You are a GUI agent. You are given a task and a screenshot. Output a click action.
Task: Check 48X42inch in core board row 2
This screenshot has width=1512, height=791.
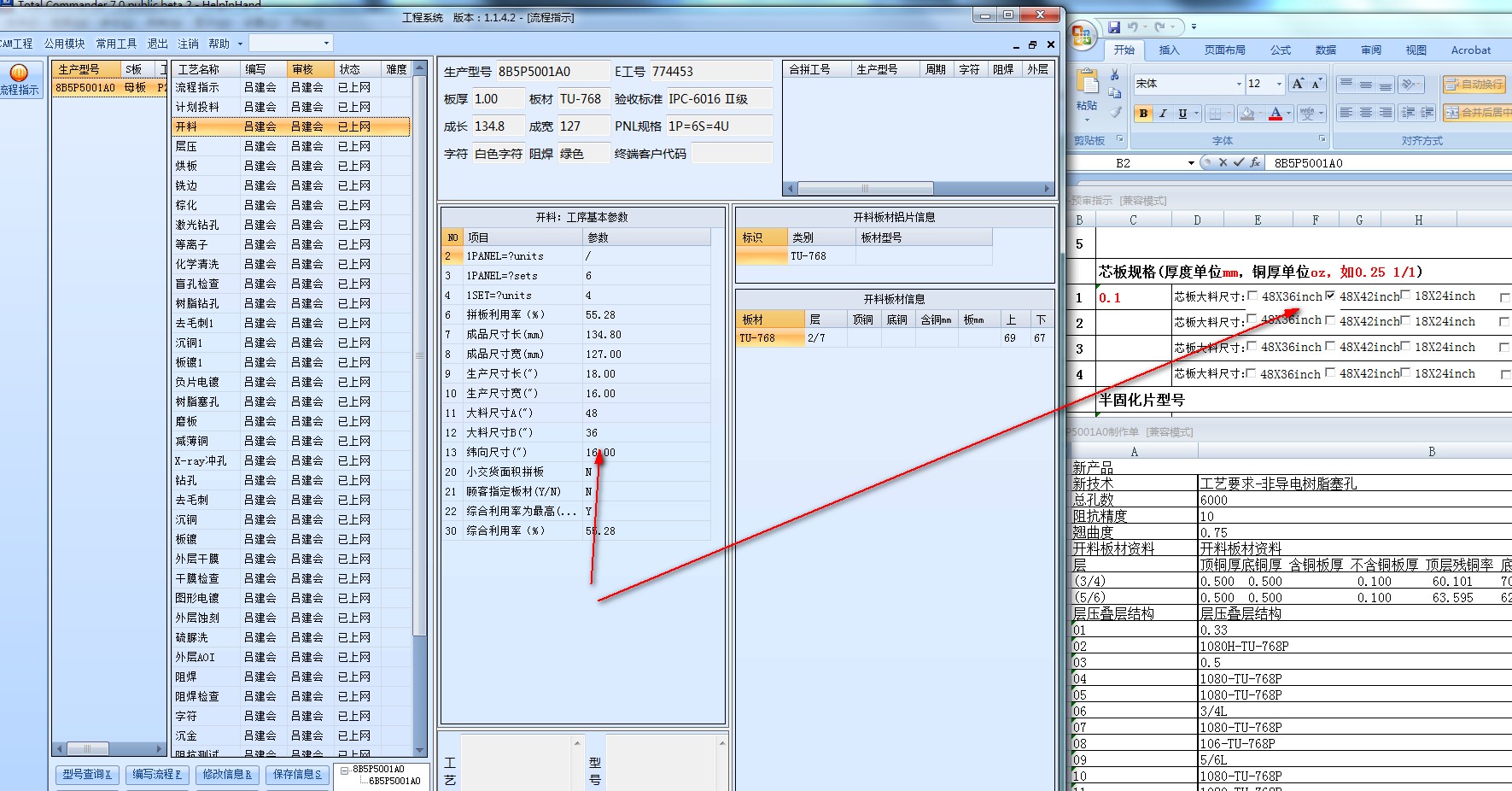[x=1330, y=321]
